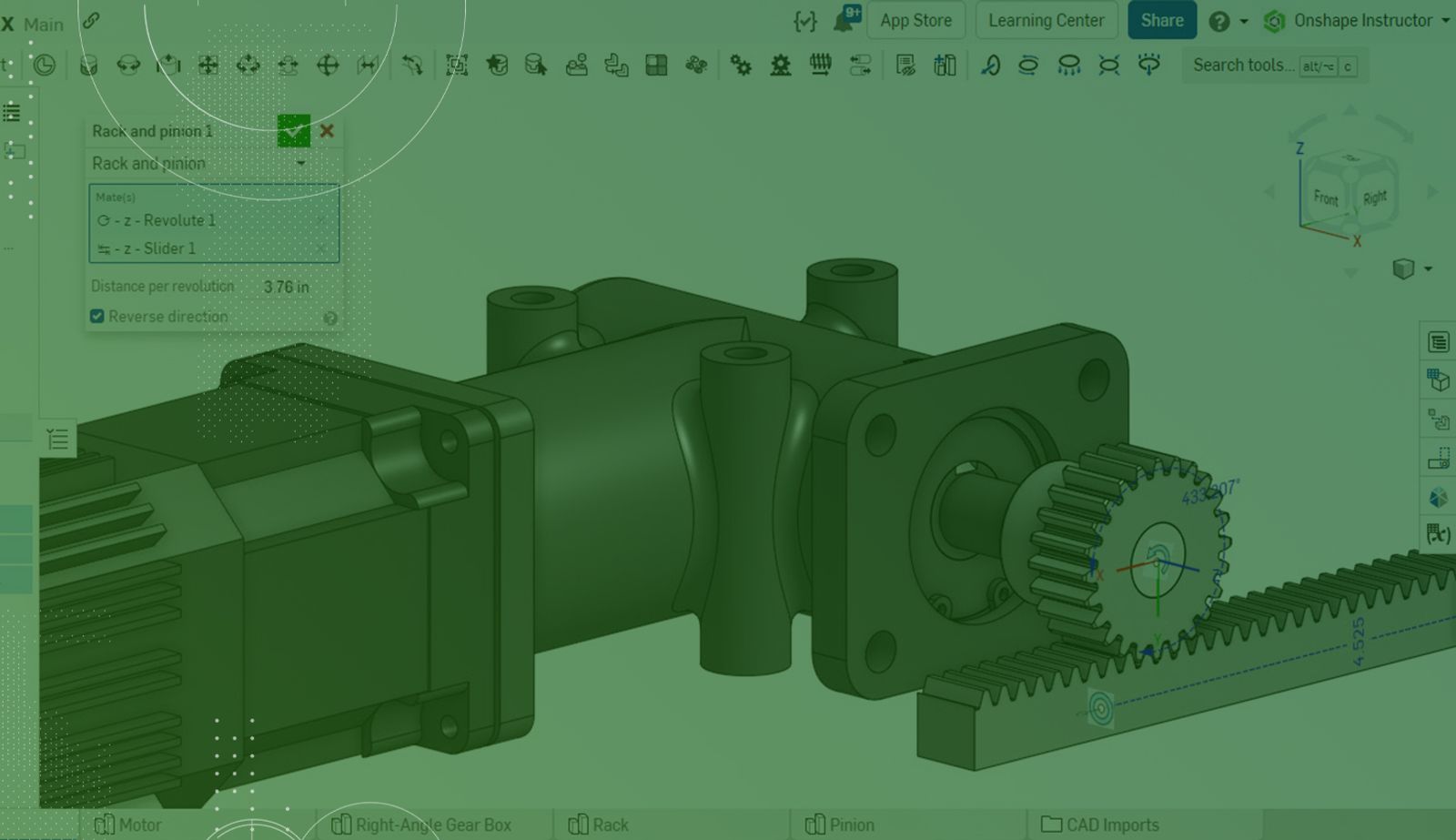Cancel the Rack and pinion 1 dialog
Viewport: 1456px width, 840px height.
point(327,131)
